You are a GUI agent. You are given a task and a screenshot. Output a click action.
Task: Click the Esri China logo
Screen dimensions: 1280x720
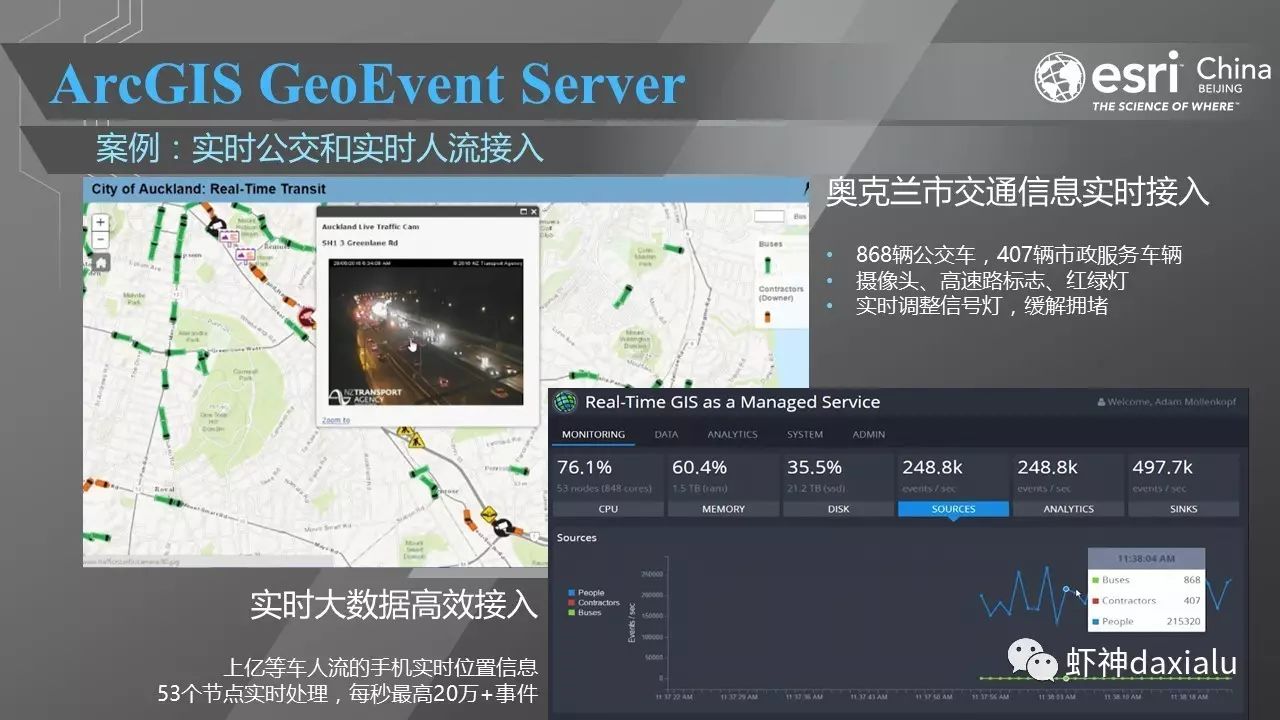tap(1152, 81)
